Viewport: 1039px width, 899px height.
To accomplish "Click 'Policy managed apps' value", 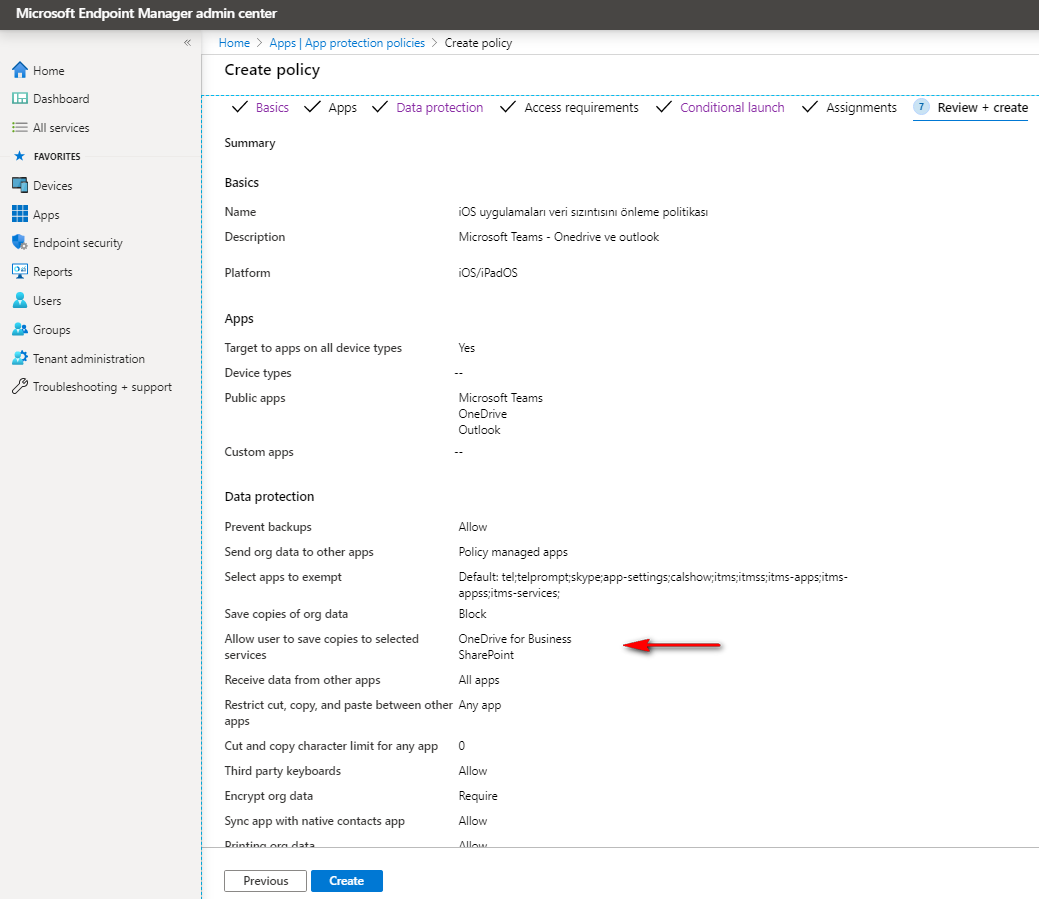I will click(513, 552).
